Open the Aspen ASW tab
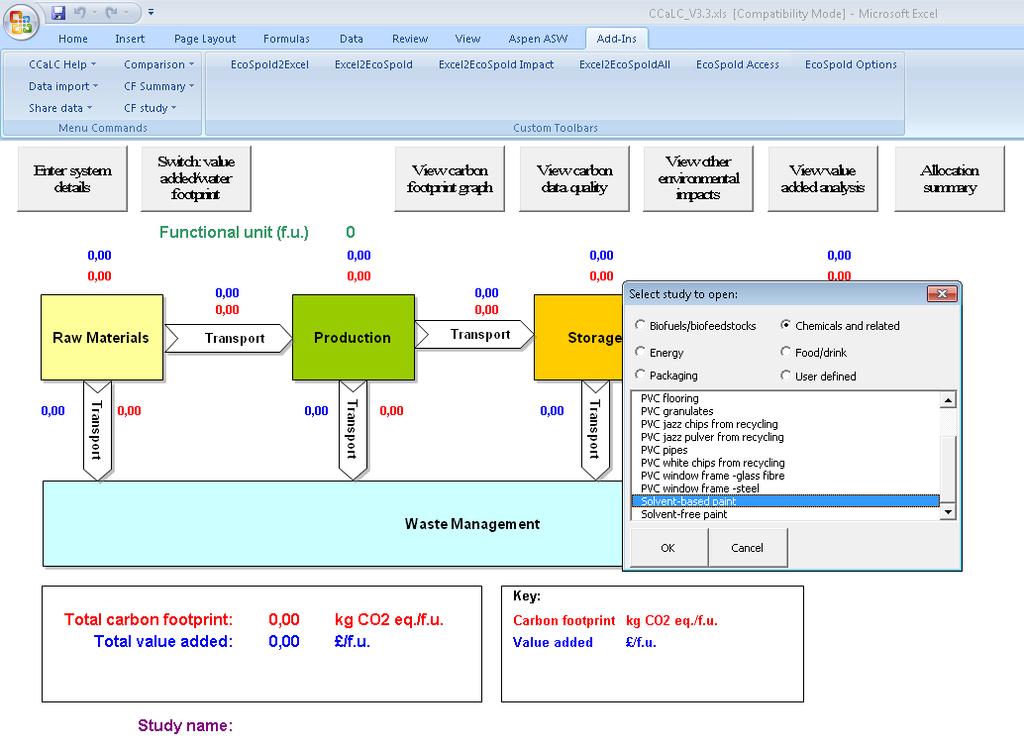 tap(538, 39)
